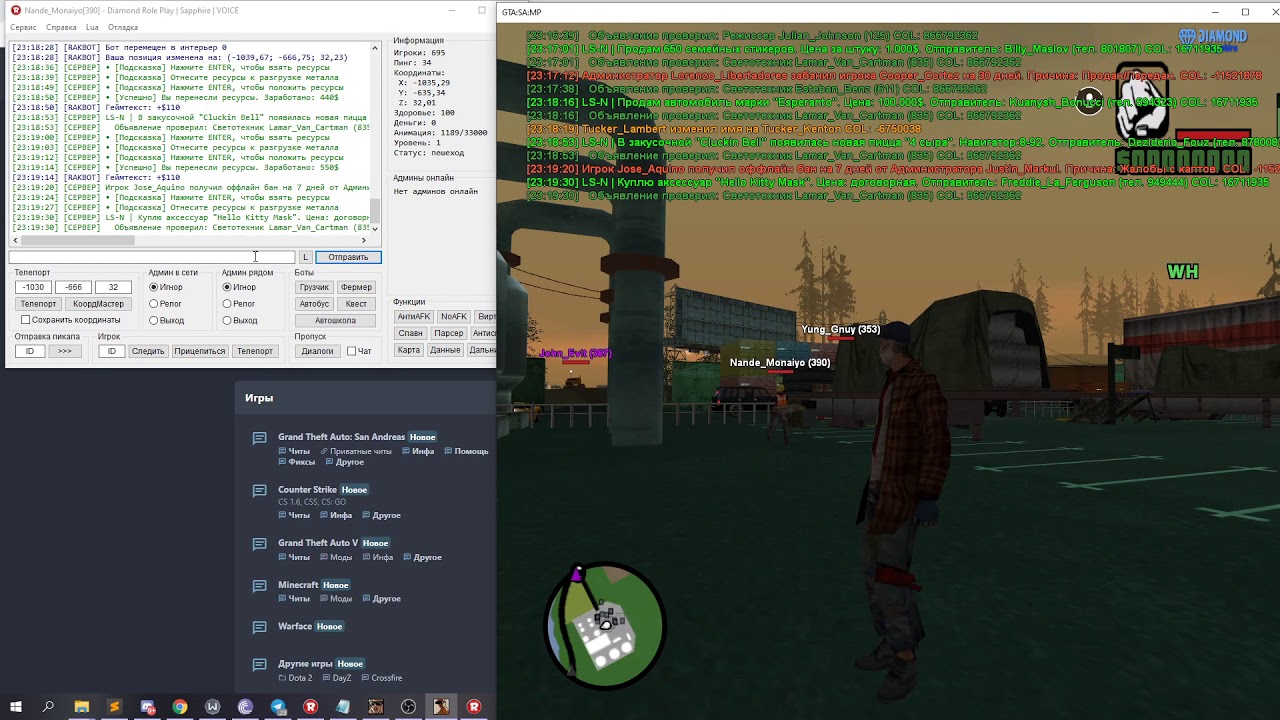Click the log scrollbar down arrow
1280x720 pixels.
pyautogui.click(x=376, y=228)
